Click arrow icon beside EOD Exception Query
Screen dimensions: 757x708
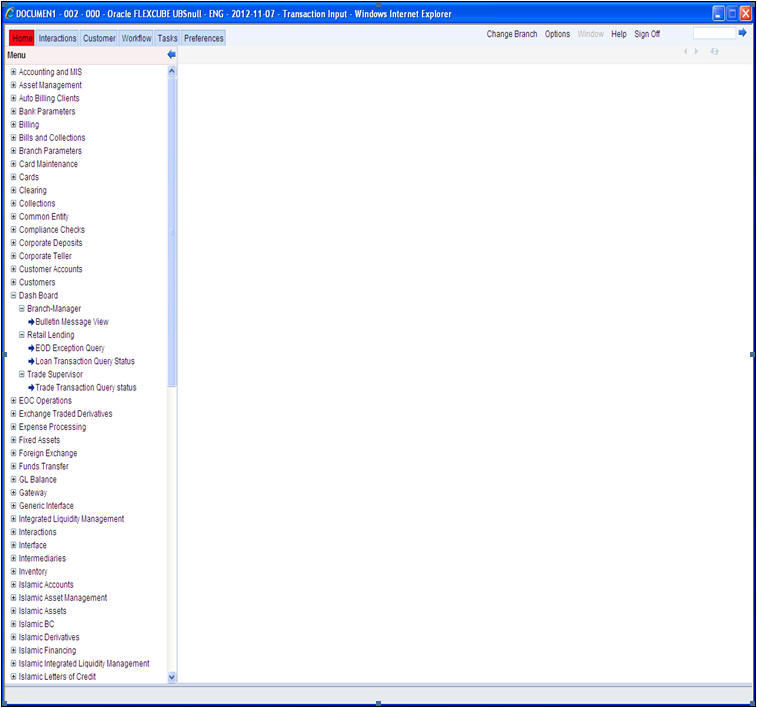coord(31,348)
